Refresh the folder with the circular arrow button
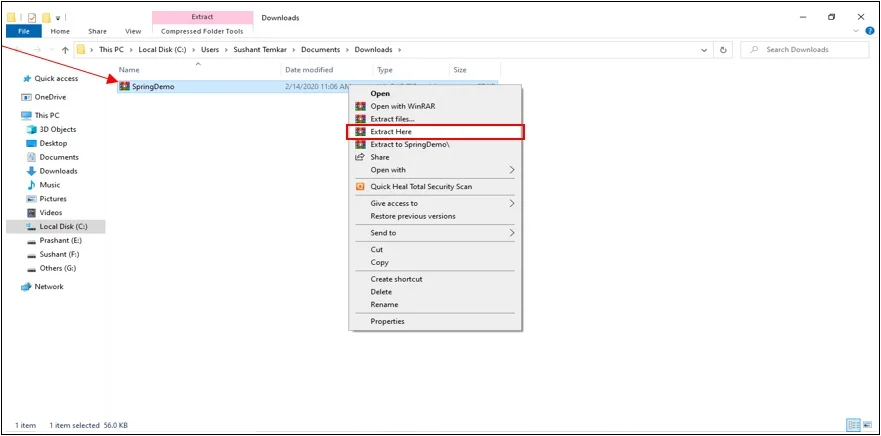 tap(723, 49)
